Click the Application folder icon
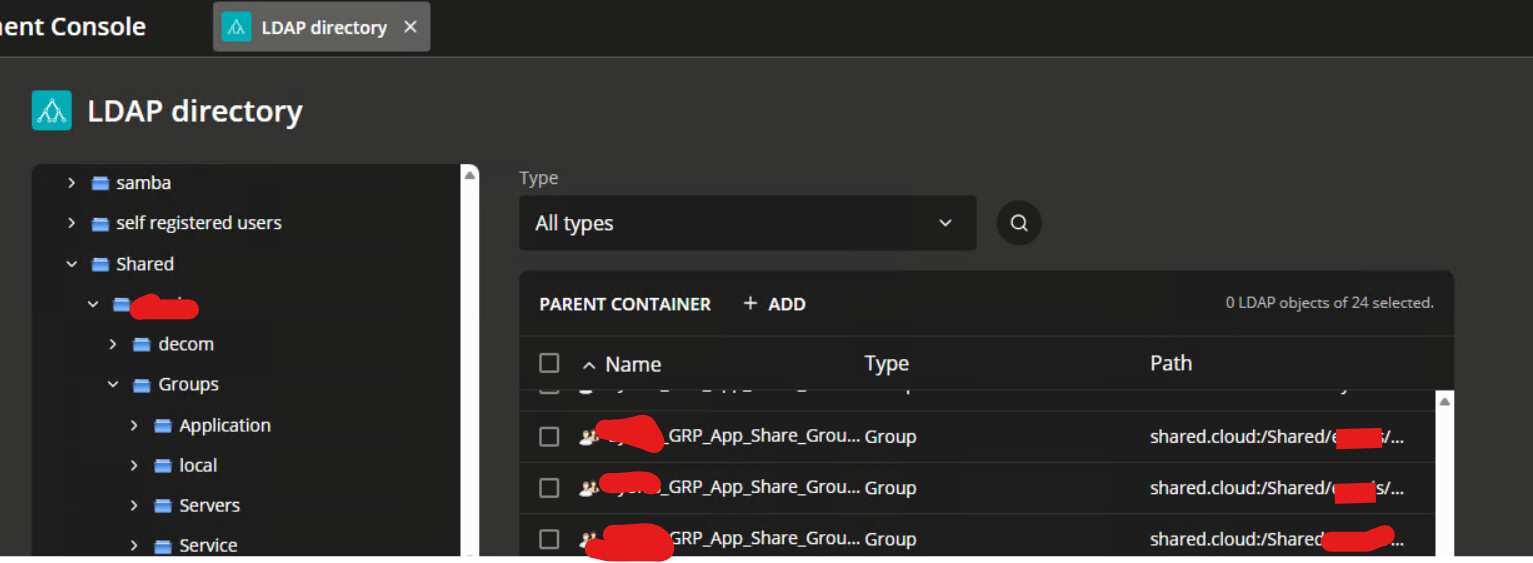This screenshot has width=1533, height=563. click(x=163, y=425)
